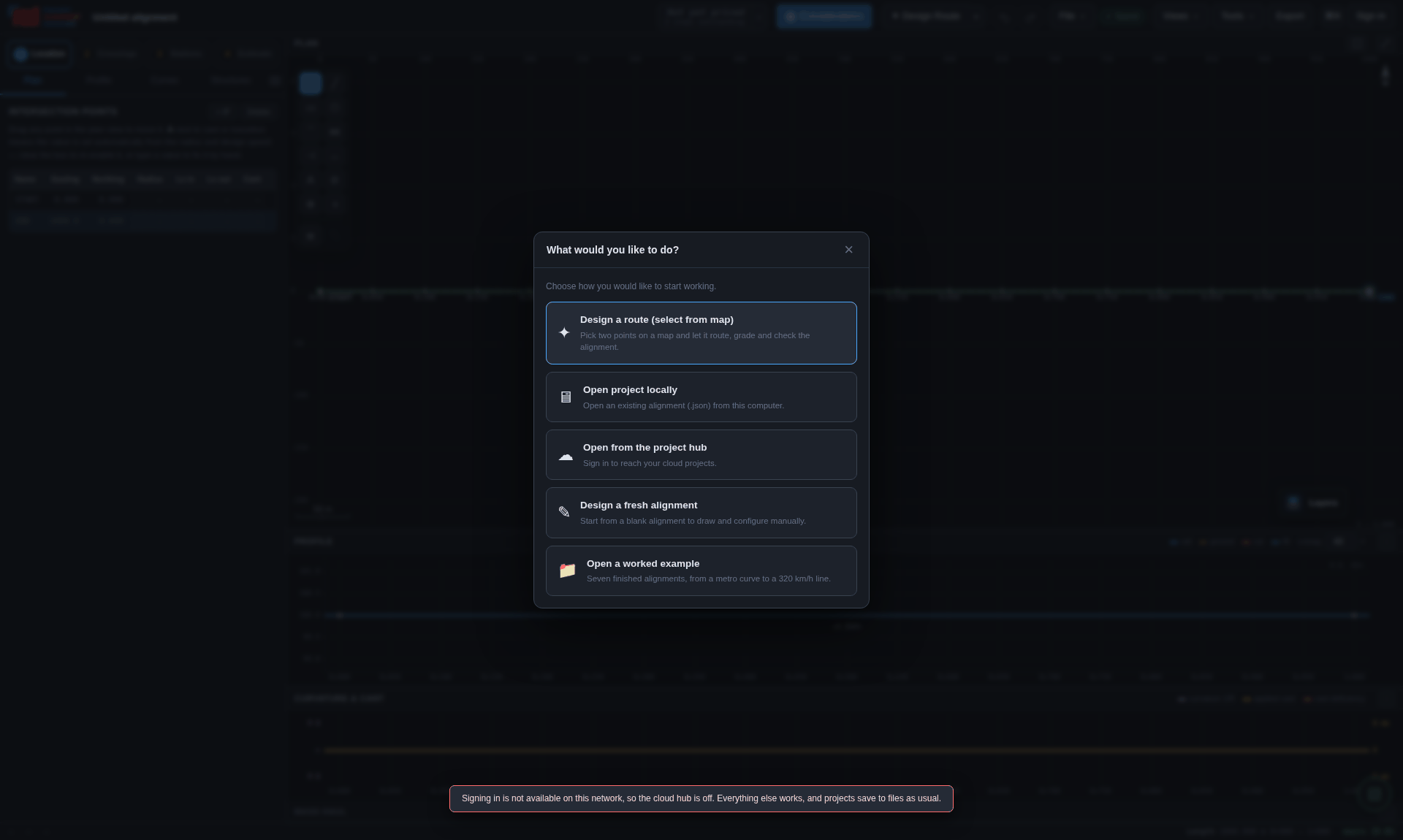This screenshot has width=1403, height=840.
Task: Close the 'What would you like to do?' dialog
Action: point(848,250)
